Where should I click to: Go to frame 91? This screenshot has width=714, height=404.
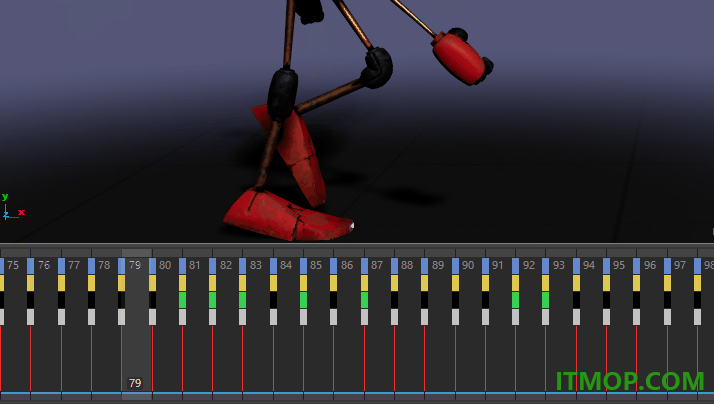point(498,265)
